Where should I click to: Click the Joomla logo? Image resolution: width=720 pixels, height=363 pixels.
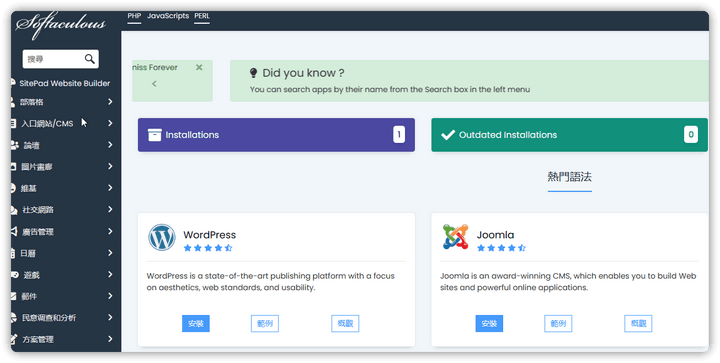(455, 237)
